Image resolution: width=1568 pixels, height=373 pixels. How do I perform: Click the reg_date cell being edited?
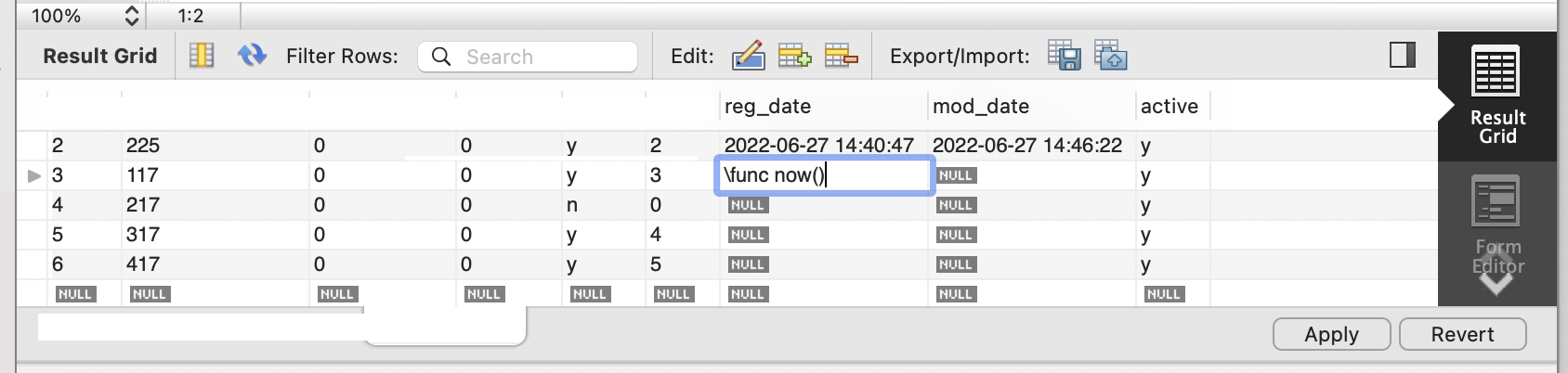(x=824, y=175)
